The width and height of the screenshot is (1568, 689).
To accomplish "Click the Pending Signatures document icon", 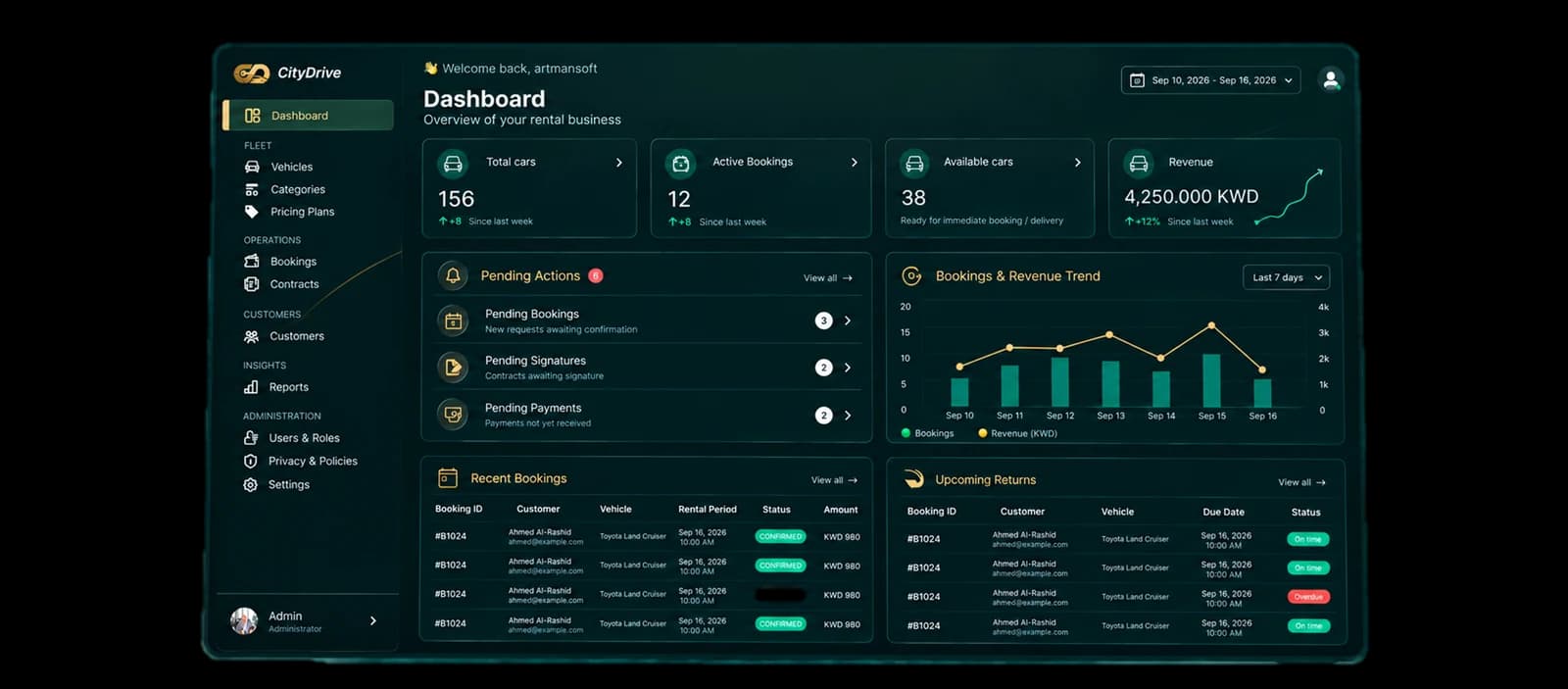I will [453, 368].
